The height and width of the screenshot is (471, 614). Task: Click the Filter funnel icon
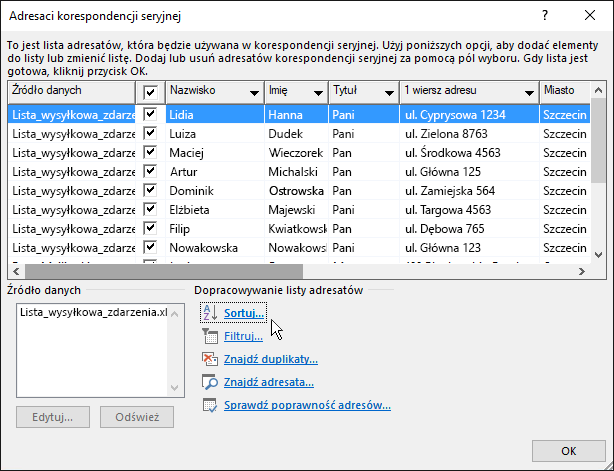pyautogui.click(x=210, y=336)
